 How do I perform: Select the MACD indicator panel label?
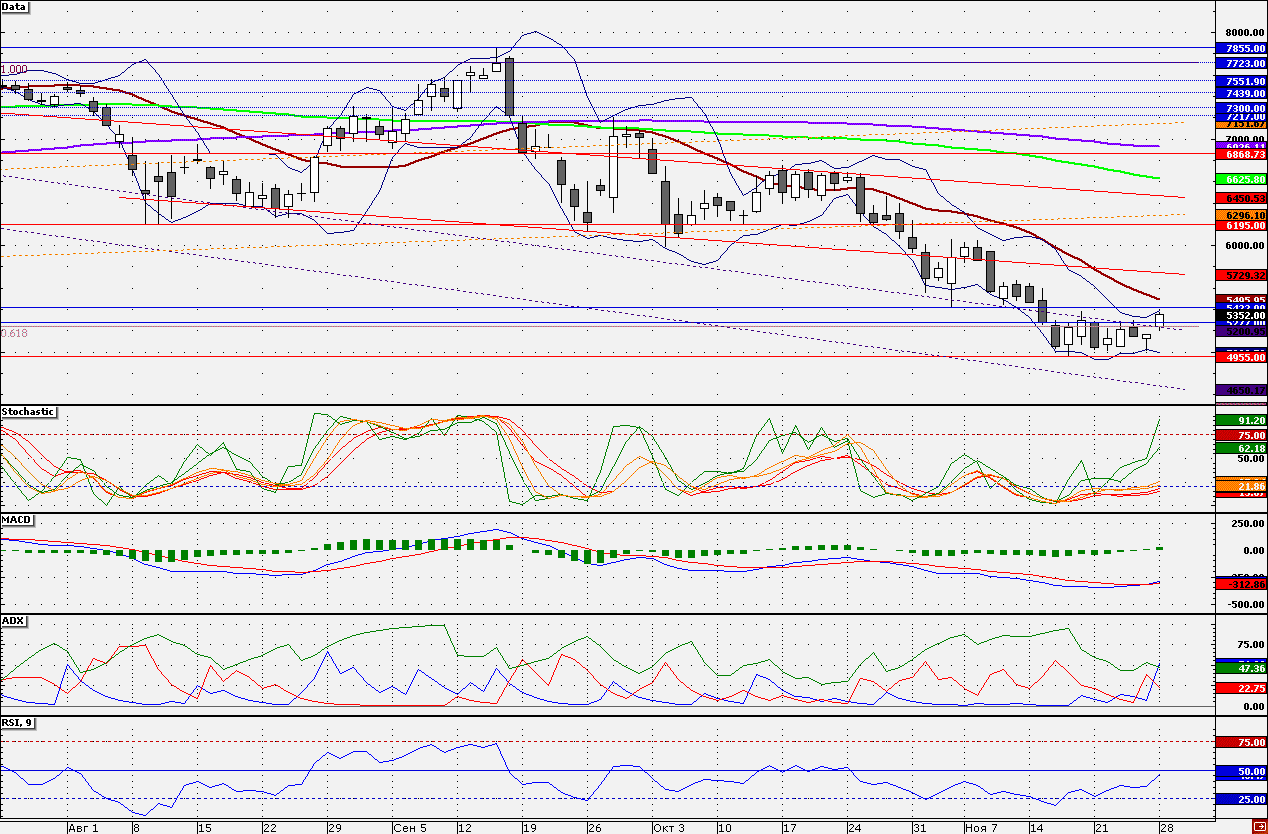[16, 520]
